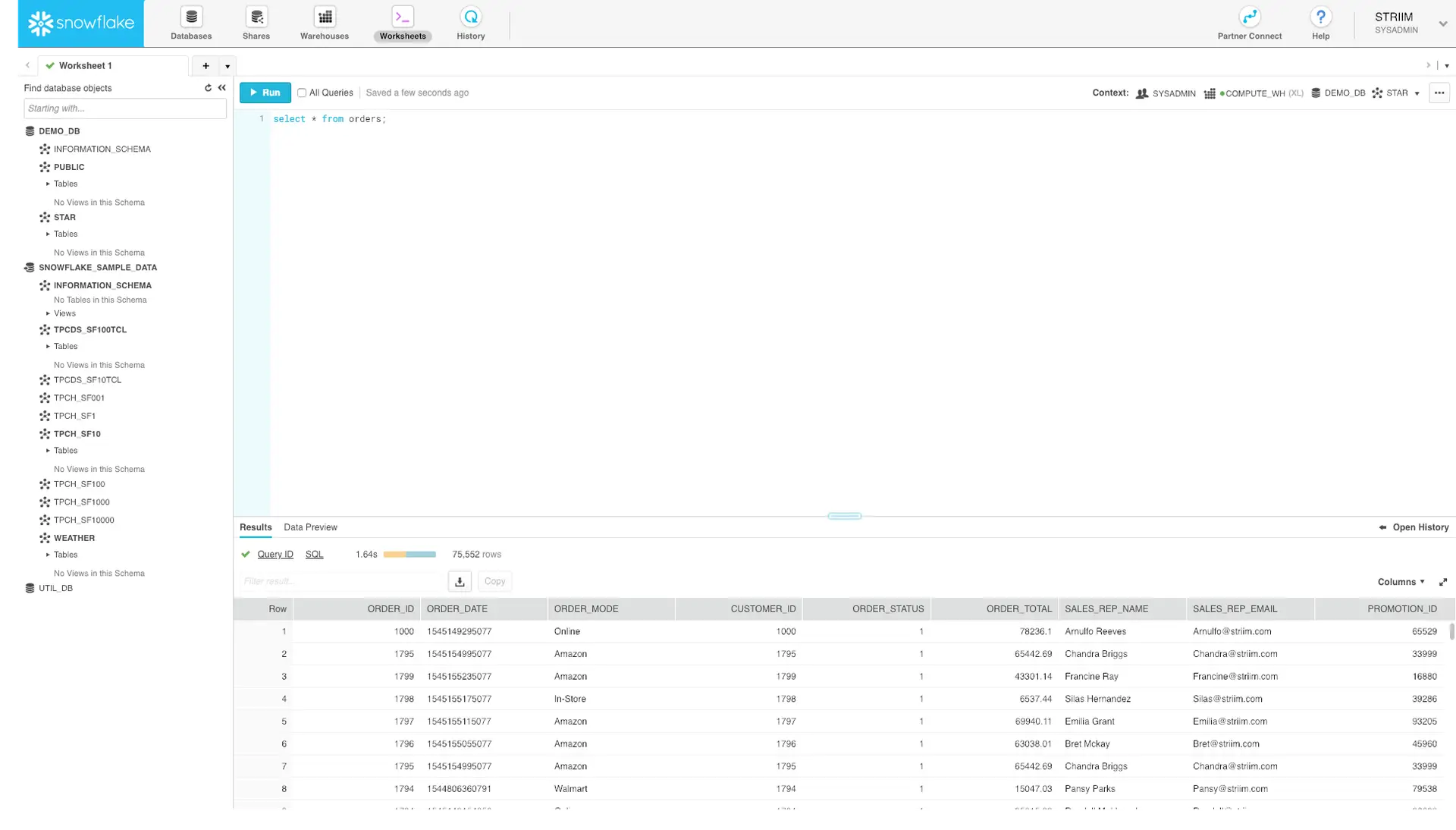
Task: Open the Columns dropdown in results
Action: 1401,582
